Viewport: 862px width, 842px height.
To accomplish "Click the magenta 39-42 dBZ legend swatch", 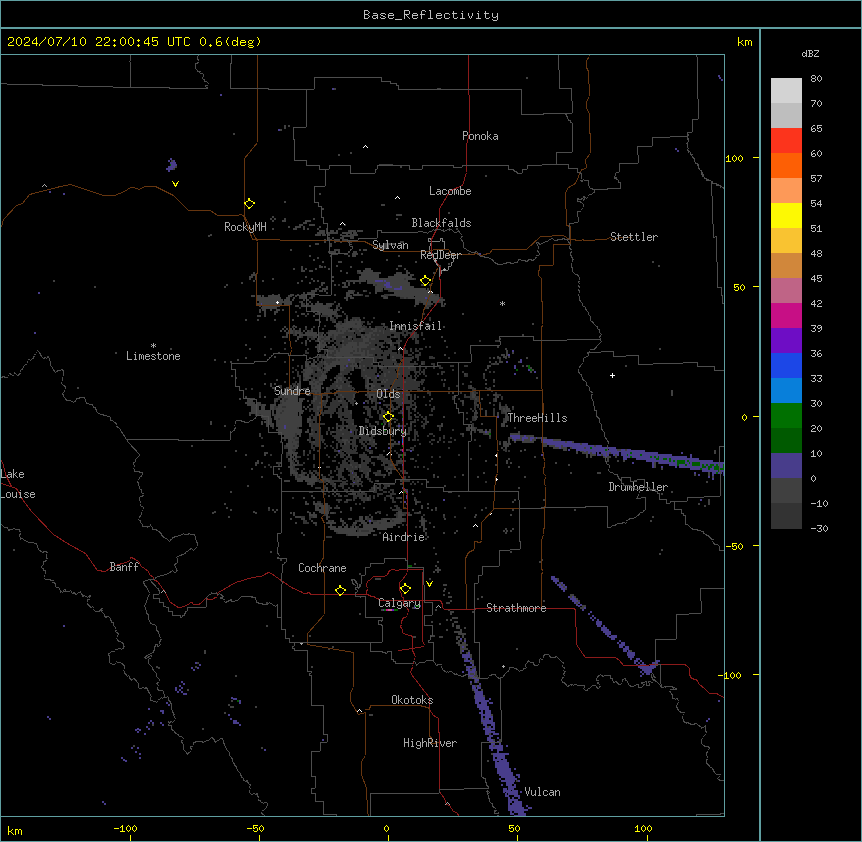I will pos(786,315).
